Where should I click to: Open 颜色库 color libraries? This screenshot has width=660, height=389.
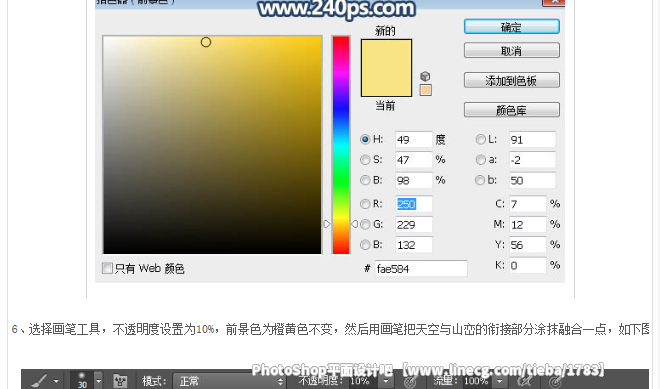(511, 110)
